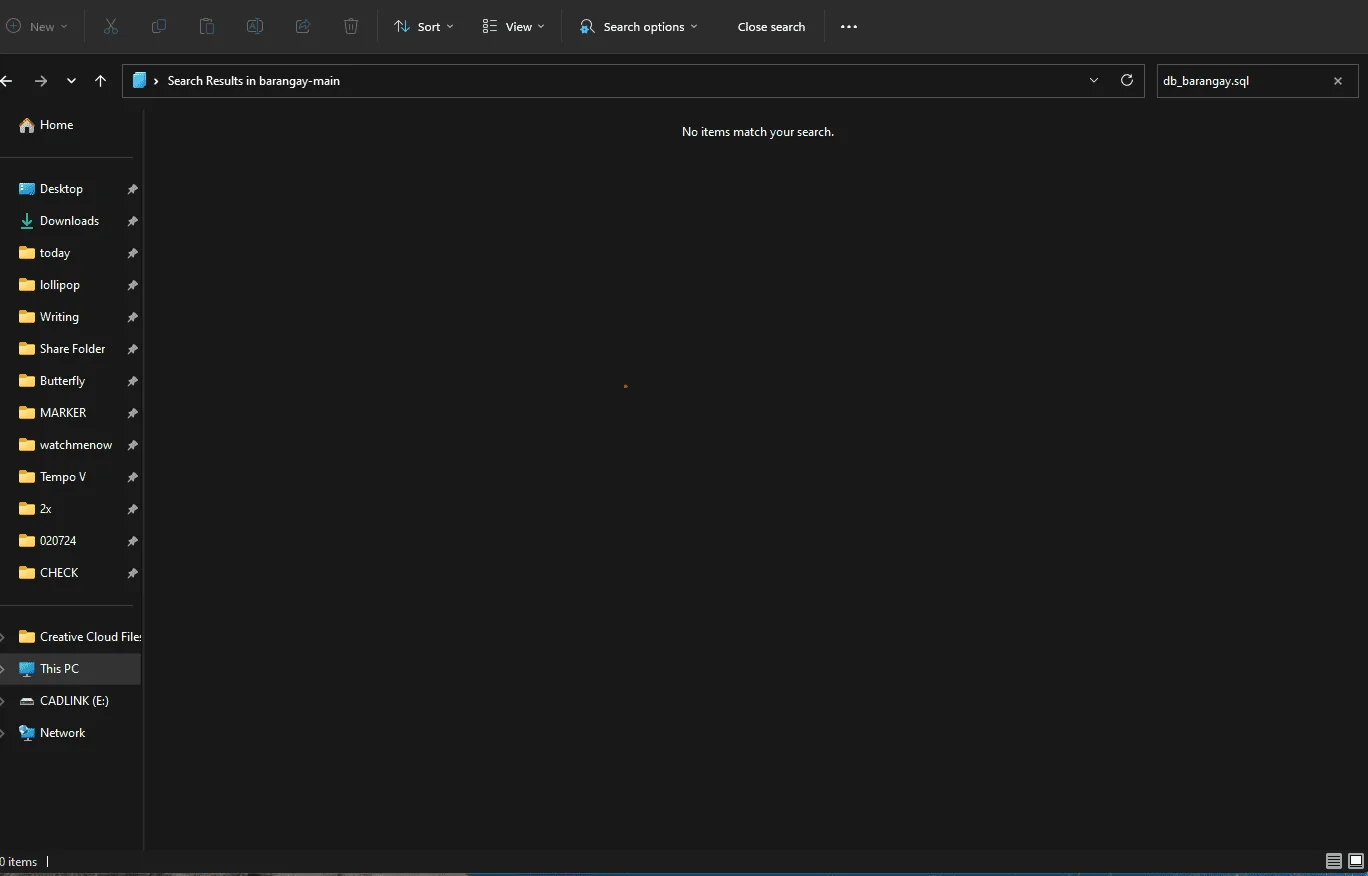Click the address bar breadcrumb chevron
Image resolution: width=1368 pixels, height=876 pixels.
pyautogui.click(x=156, y=81)
